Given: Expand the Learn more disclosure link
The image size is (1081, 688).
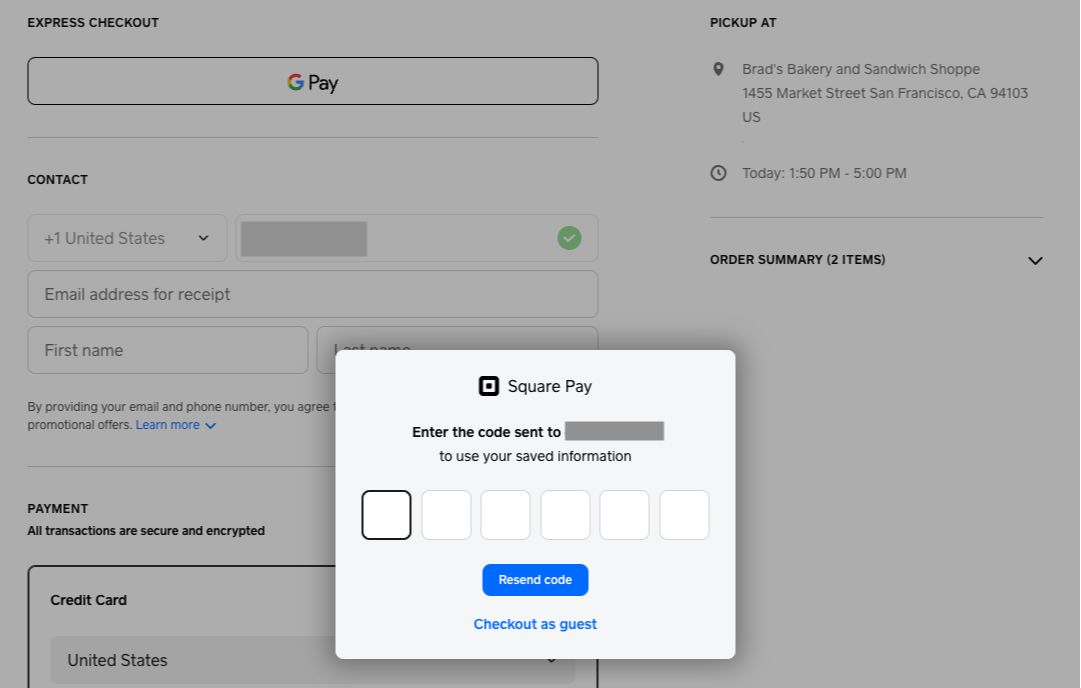Looking at the screenshot, I should [176, 425].
